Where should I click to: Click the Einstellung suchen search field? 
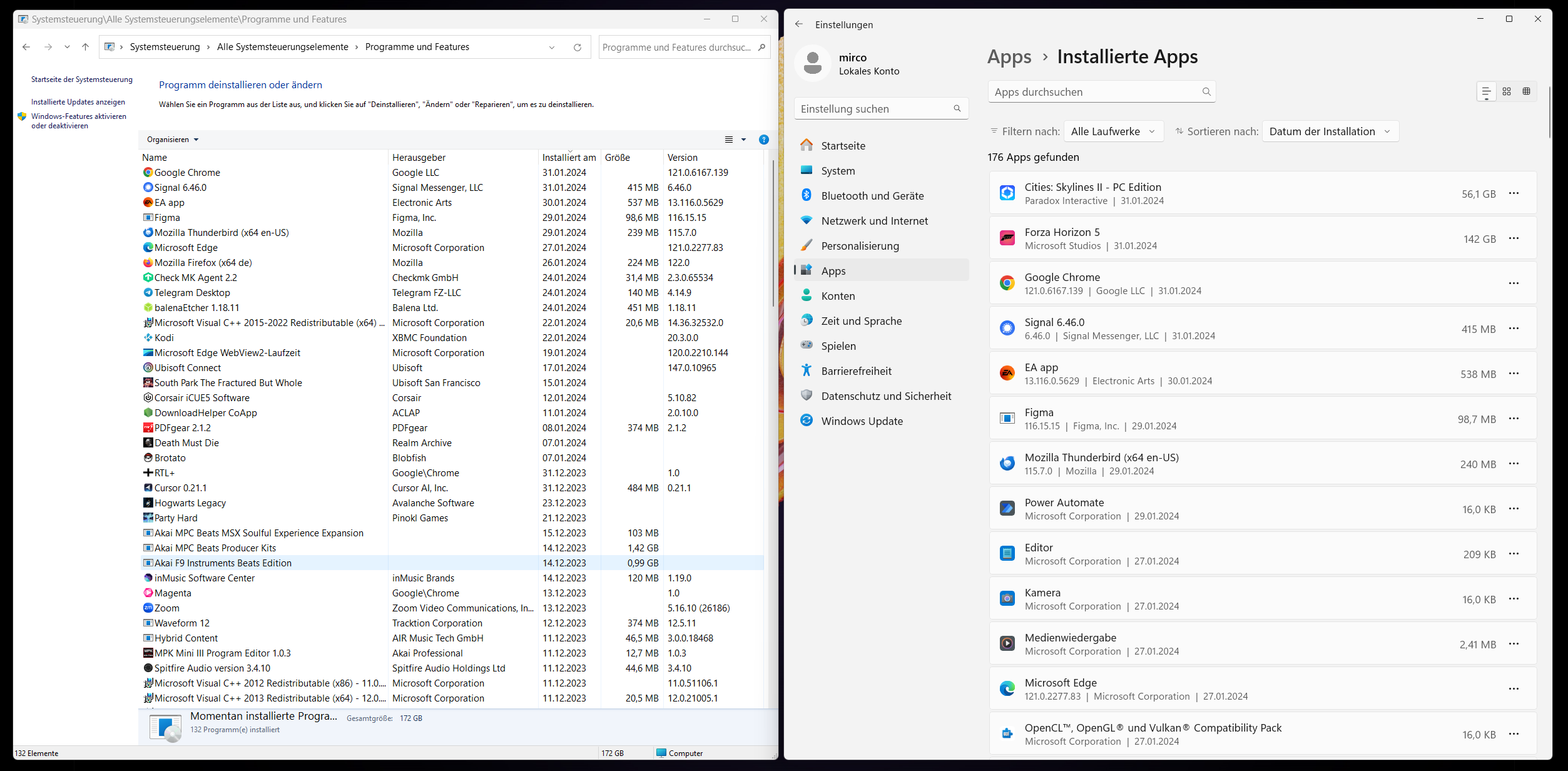pos(873,109)
